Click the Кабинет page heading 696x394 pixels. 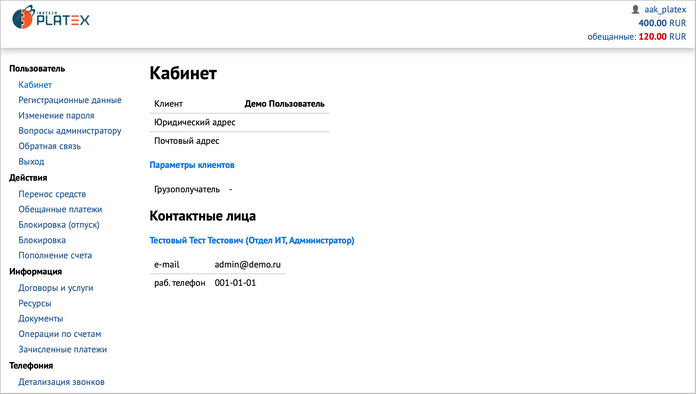183,73
